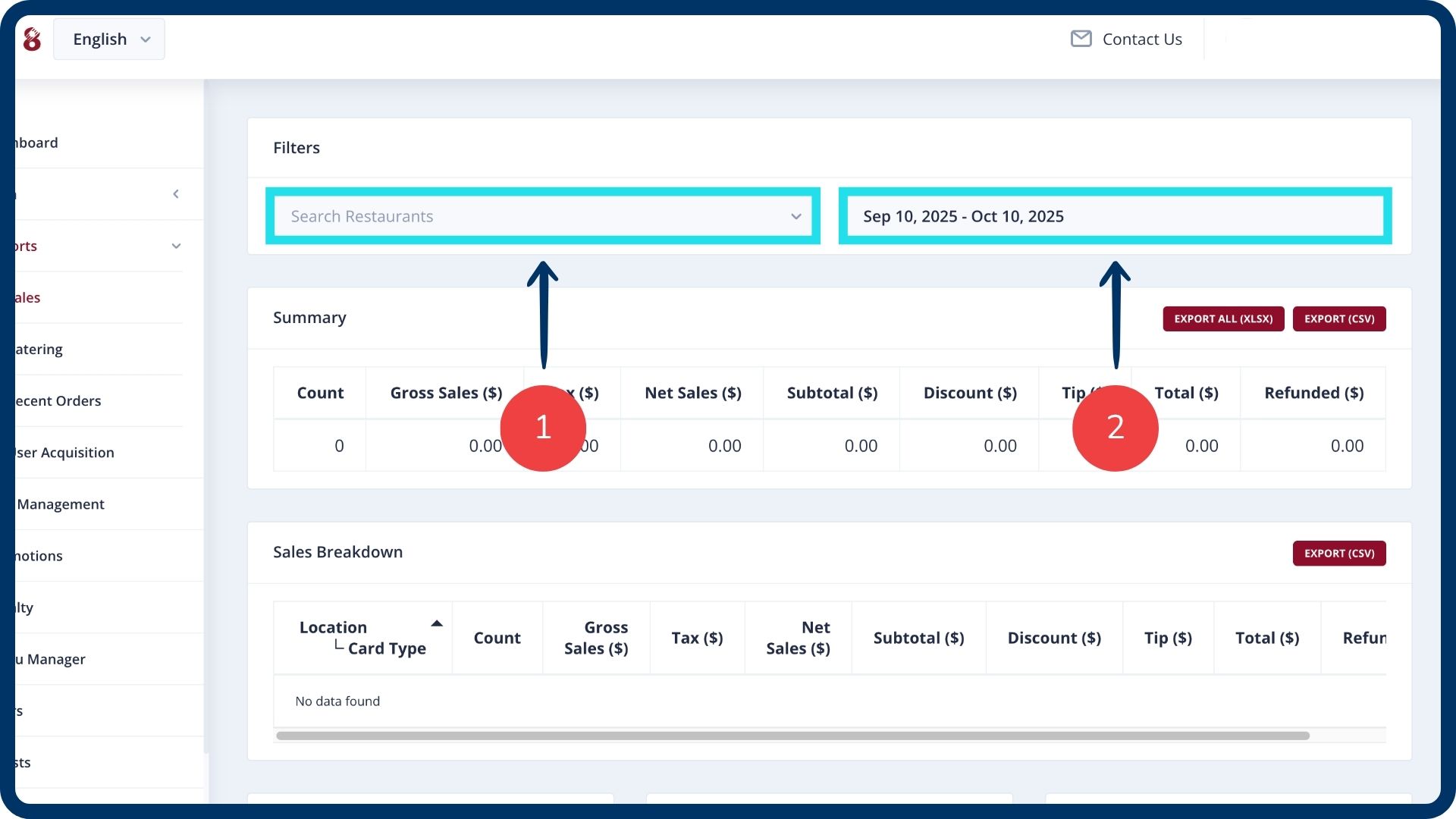The height and width of the screenshot is (819, 1456).
Task: Click the envelope icon beside Contact Us
Action: point(1081,39)
